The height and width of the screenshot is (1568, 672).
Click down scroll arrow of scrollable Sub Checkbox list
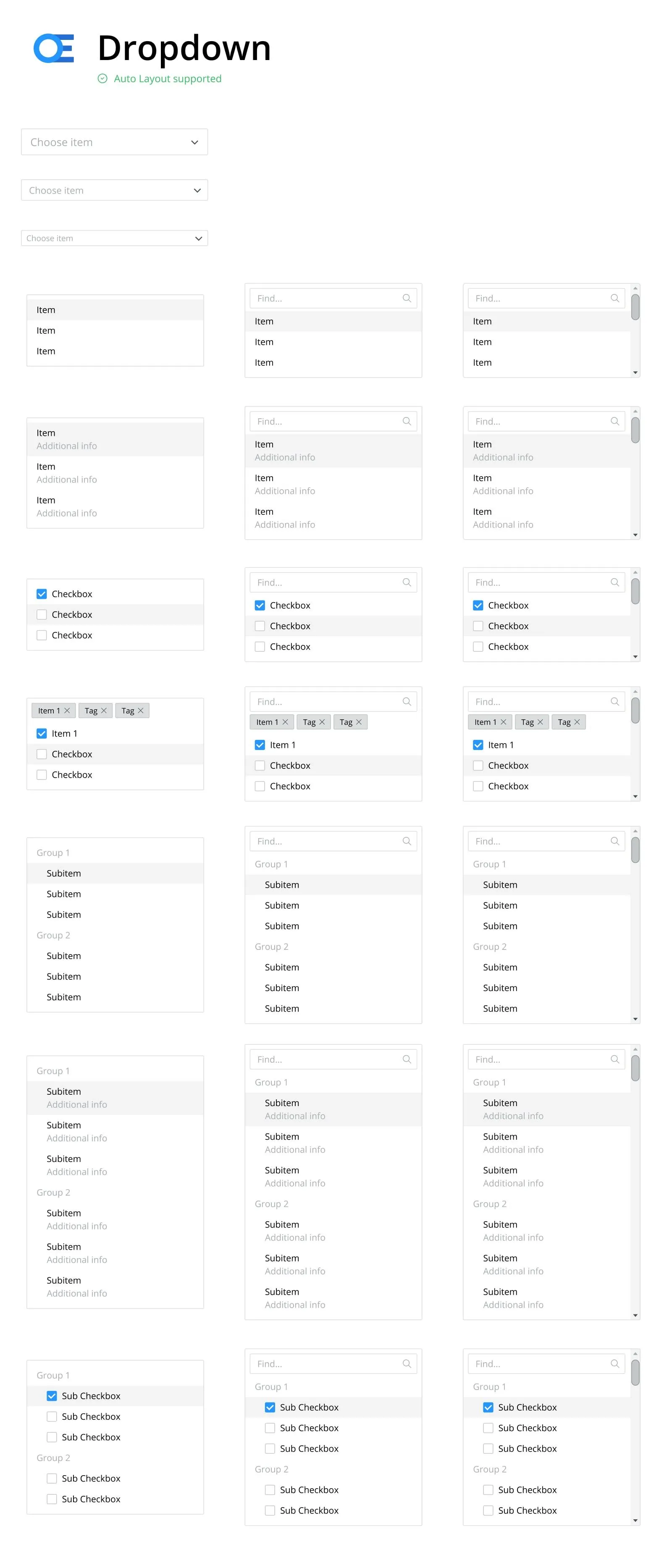coord(635,1520)
